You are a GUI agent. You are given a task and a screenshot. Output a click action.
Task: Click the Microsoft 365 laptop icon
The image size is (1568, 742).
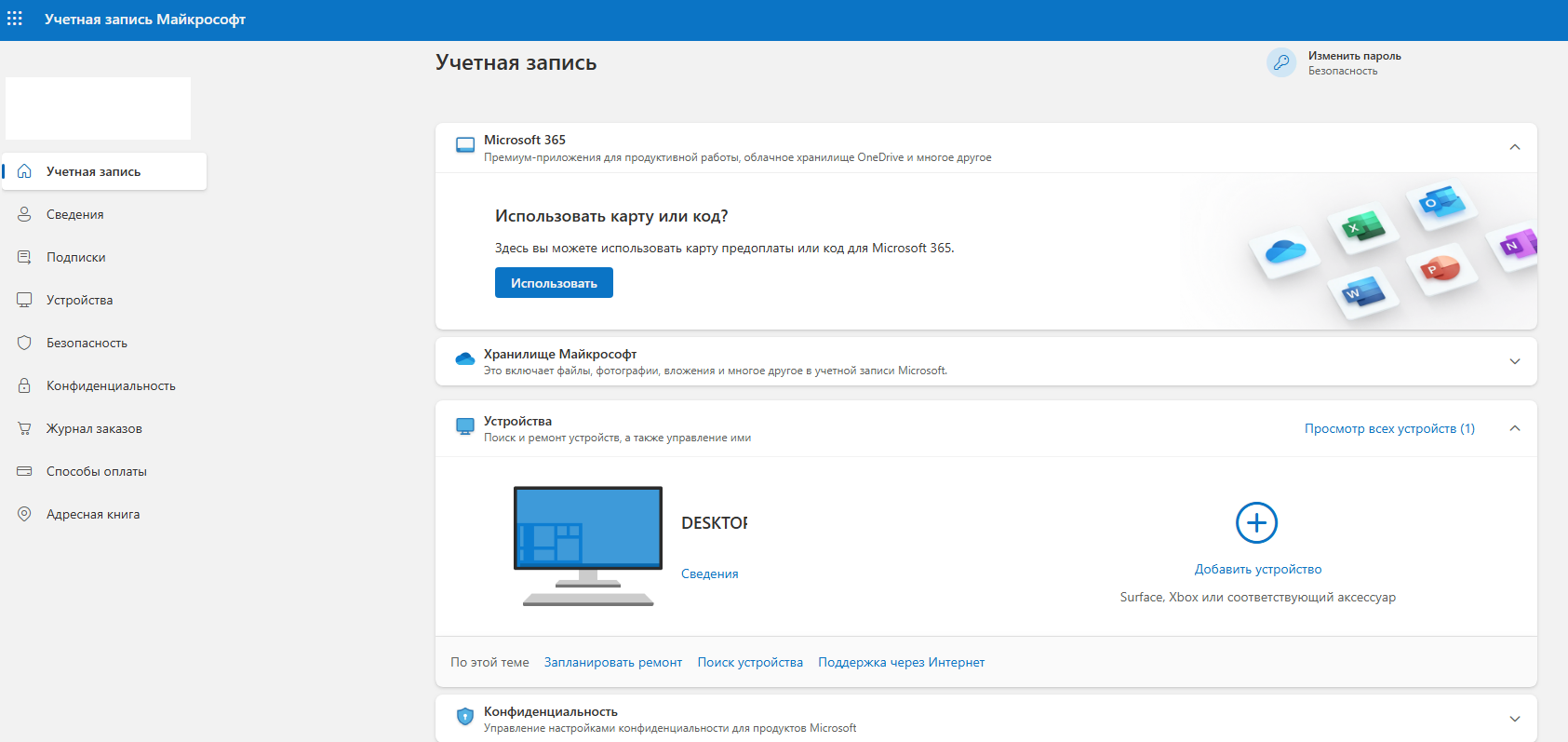point(465,145)
